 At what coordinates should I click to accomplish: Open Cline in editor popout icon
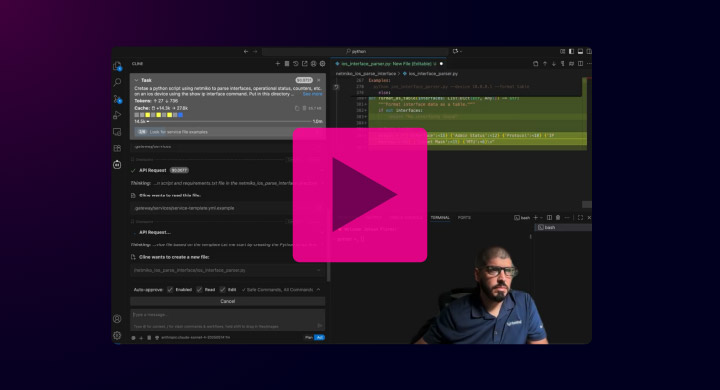click(x=304, y=64)
